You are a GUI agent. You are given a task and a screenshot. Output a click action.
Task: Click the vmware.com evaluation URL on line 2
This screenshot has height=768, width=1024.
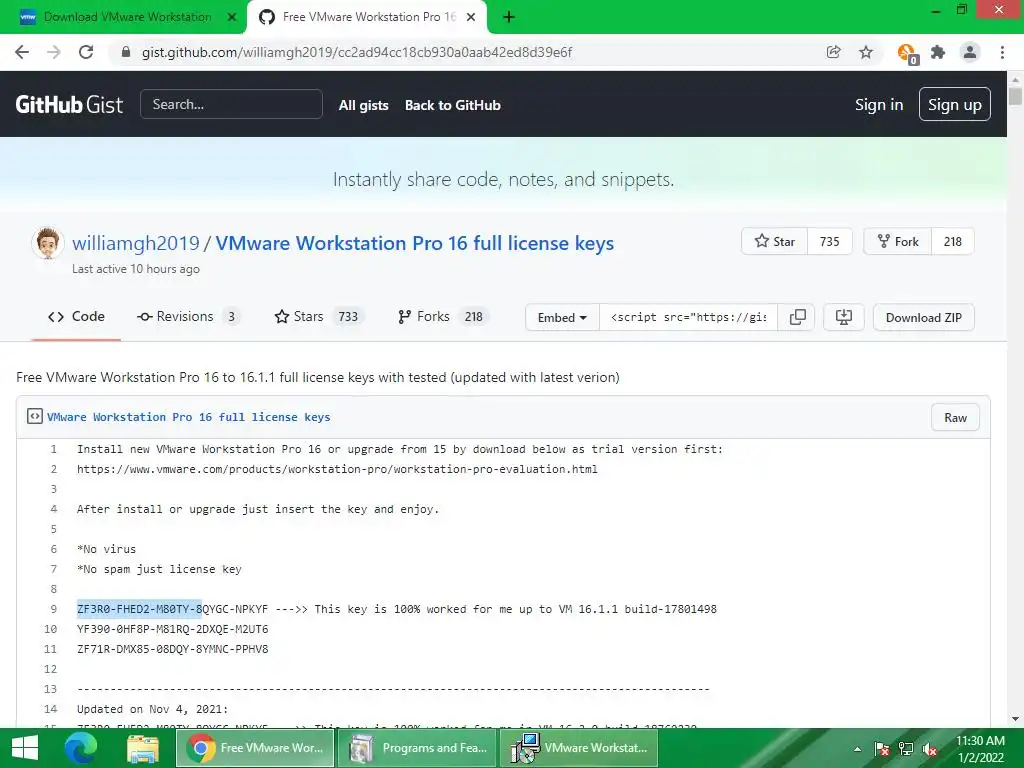point(337,469)
